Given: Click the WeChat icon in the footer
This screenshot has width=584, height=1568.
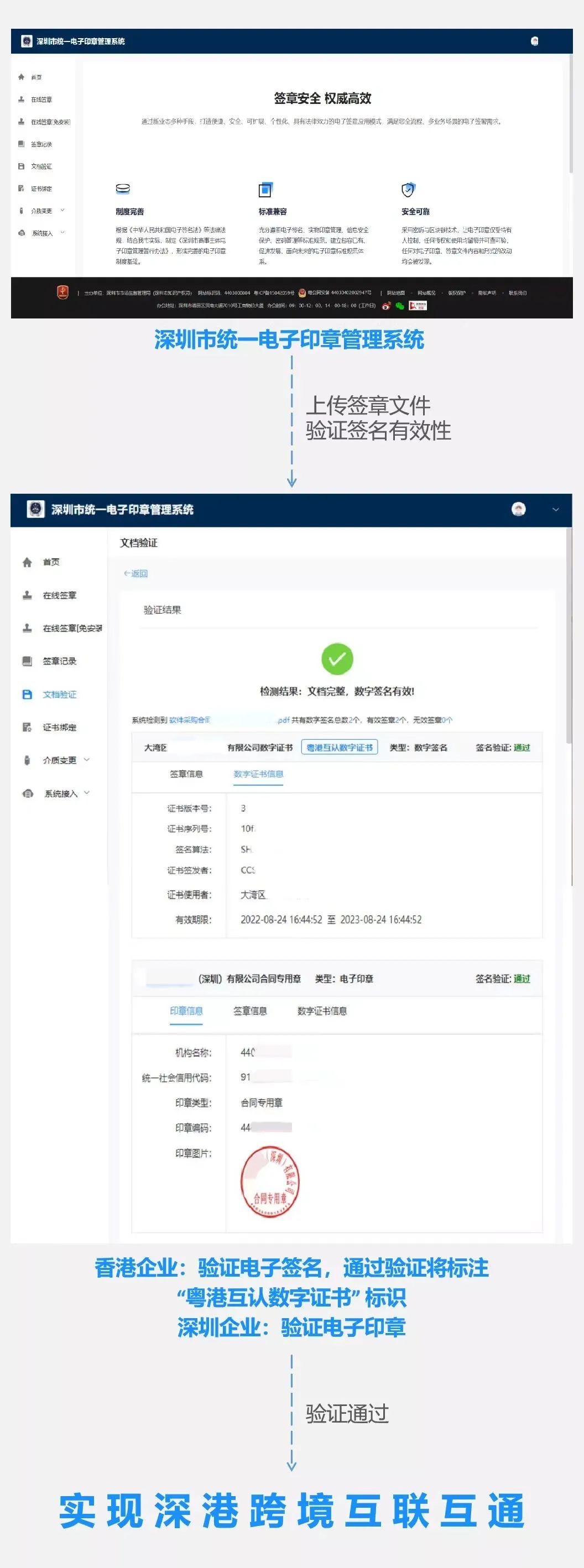Looking at the screenshot, I should (400, 306).
